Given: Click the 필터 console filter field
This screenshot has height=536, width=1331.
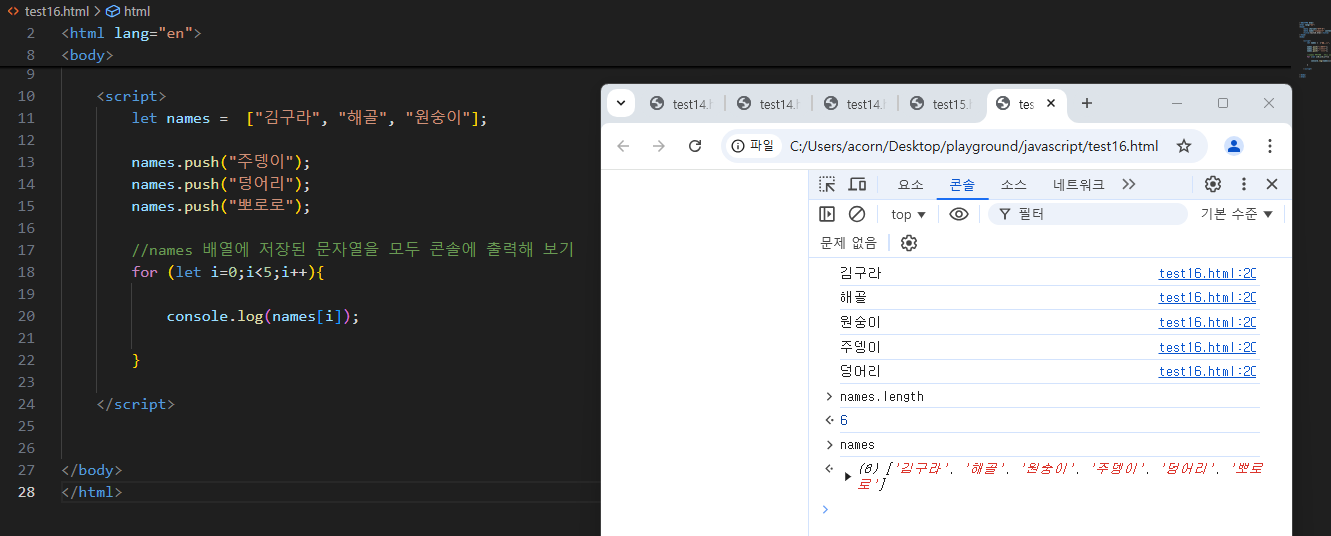Looking at the screenshot, I should [x=1087, y=214].
